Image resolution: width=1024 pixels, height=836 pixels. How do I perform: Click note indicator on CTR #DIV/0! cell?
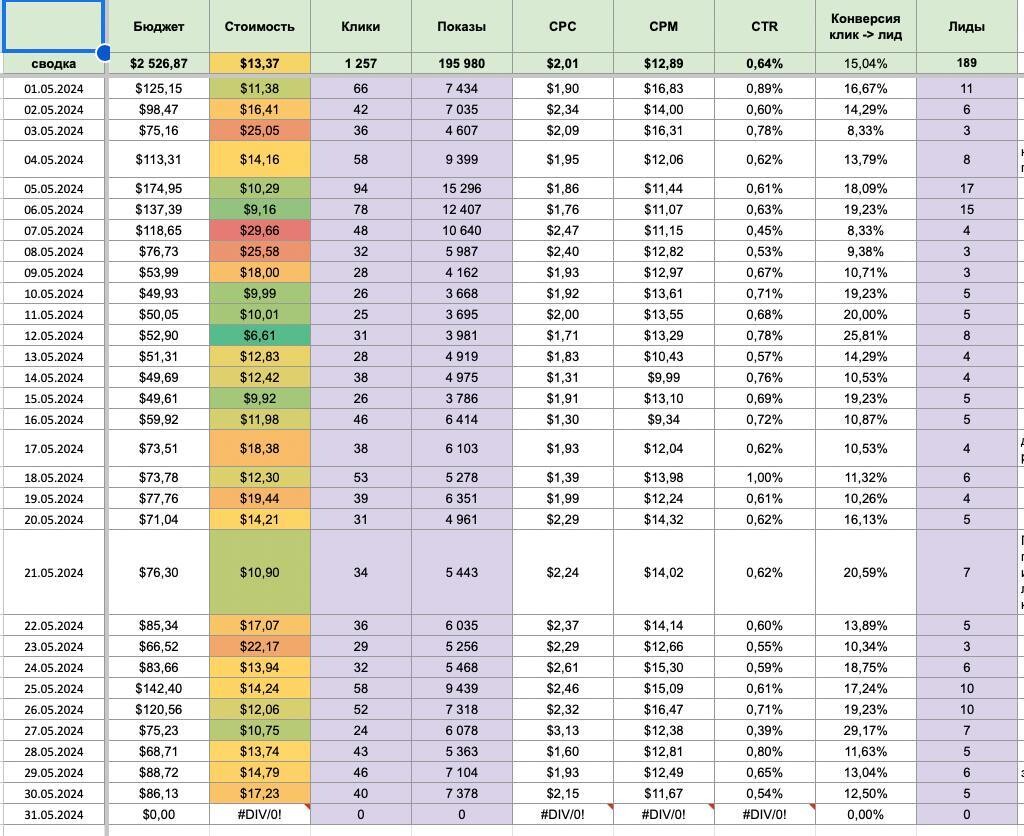tap(812, 807)
